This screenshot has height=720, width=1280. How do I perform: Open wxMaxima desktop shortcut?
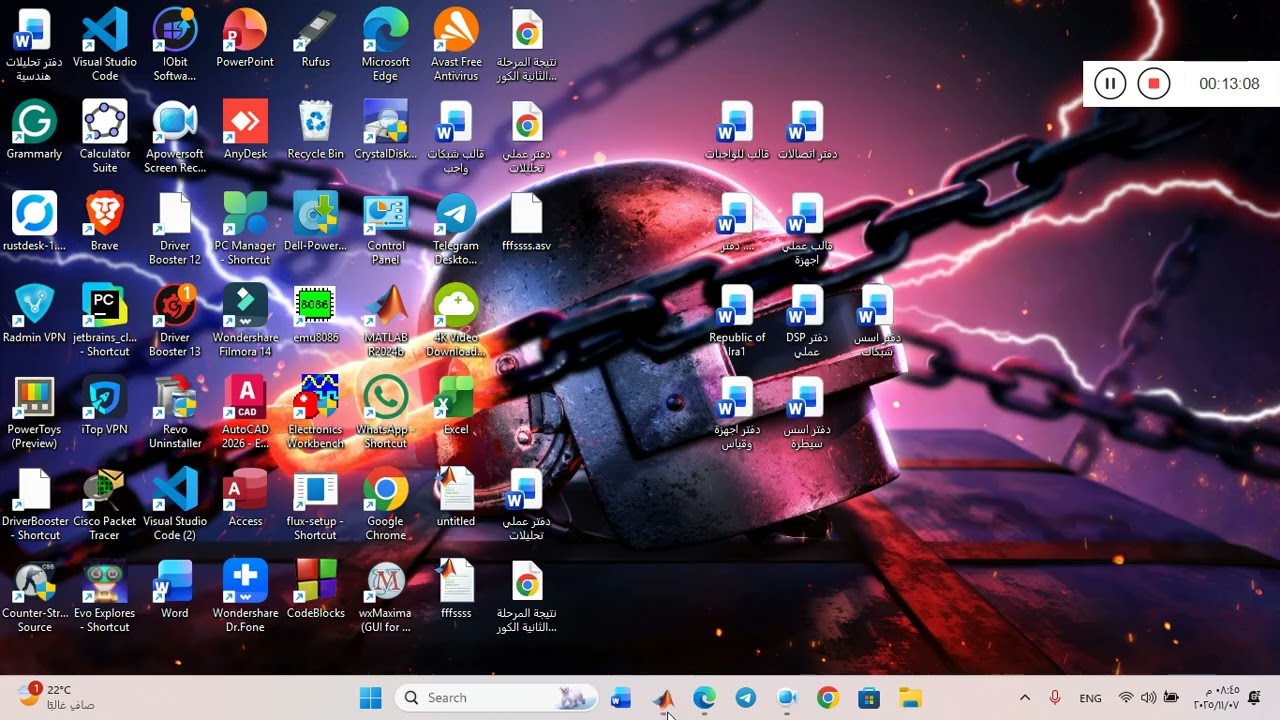click(x=386, y=598)
